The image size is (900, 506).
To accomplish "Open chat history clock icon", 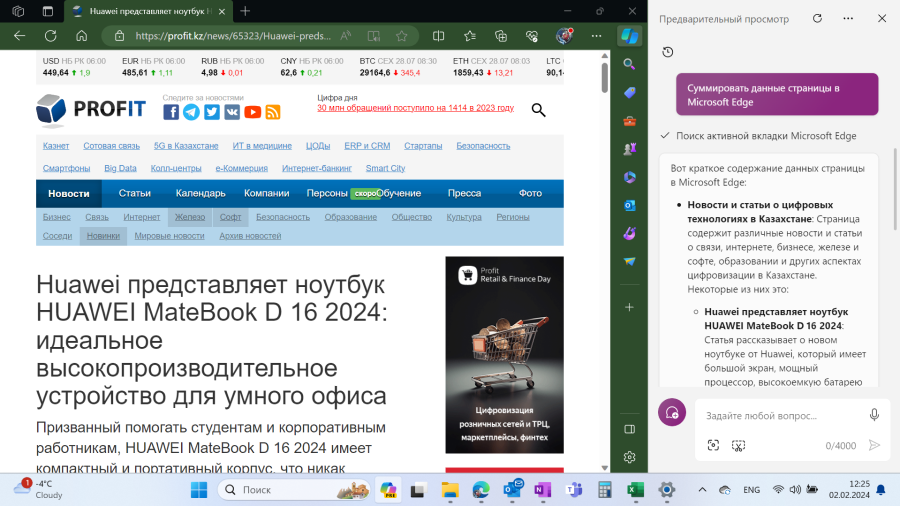I will 668,52.
